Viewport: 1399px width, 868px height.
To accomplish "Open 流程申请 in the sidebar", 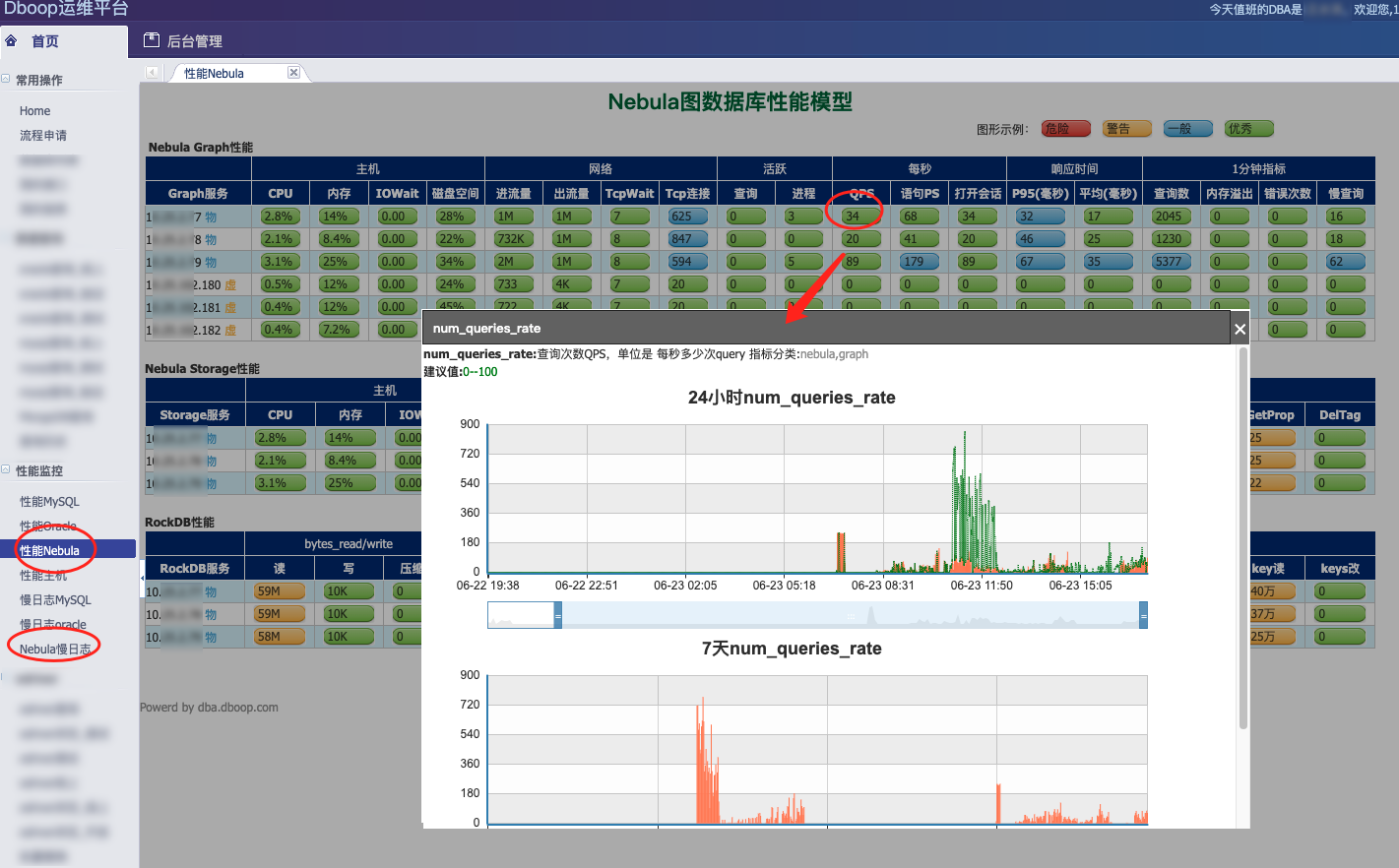I will 43,136.
